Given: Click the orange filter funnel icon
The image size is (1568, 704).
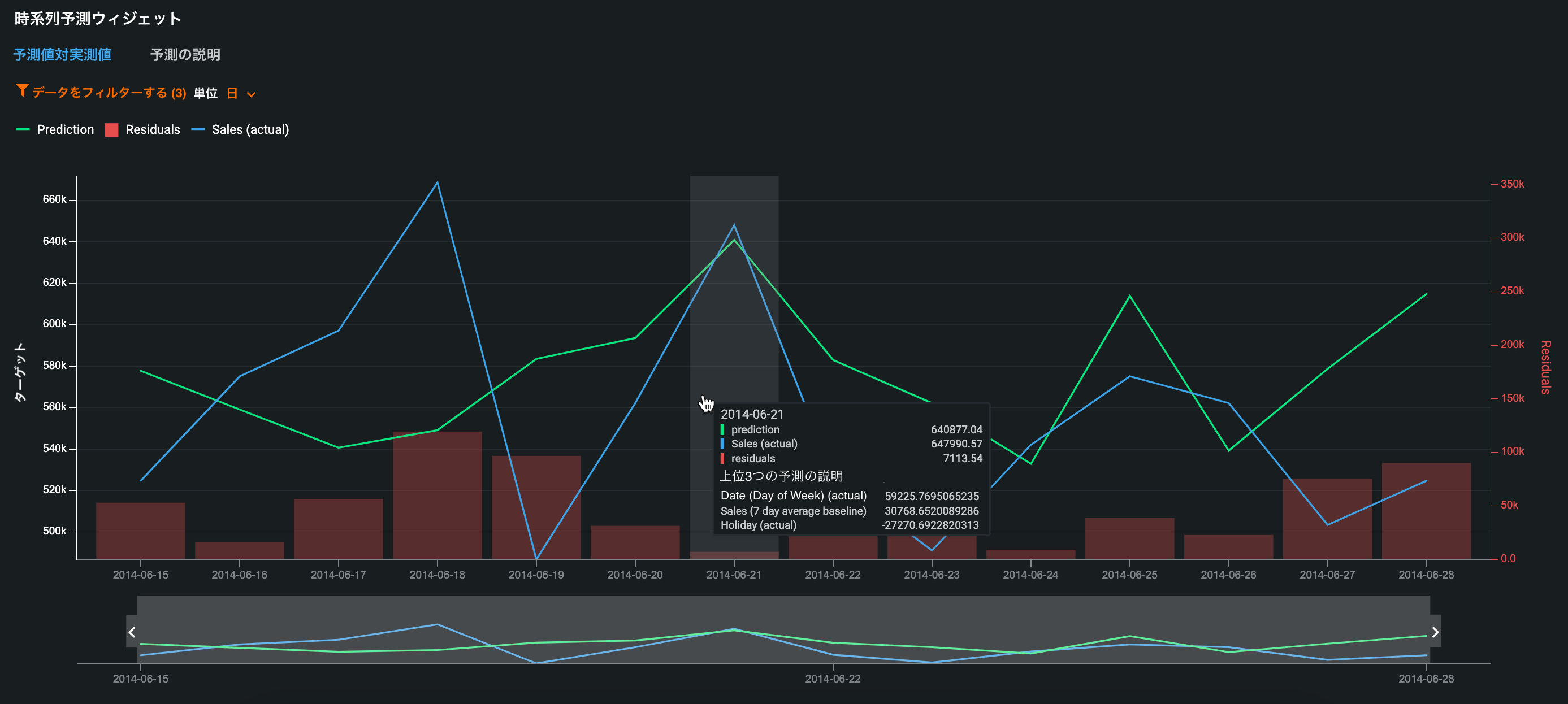Looking at the screenshot, I should click(22, 90).
